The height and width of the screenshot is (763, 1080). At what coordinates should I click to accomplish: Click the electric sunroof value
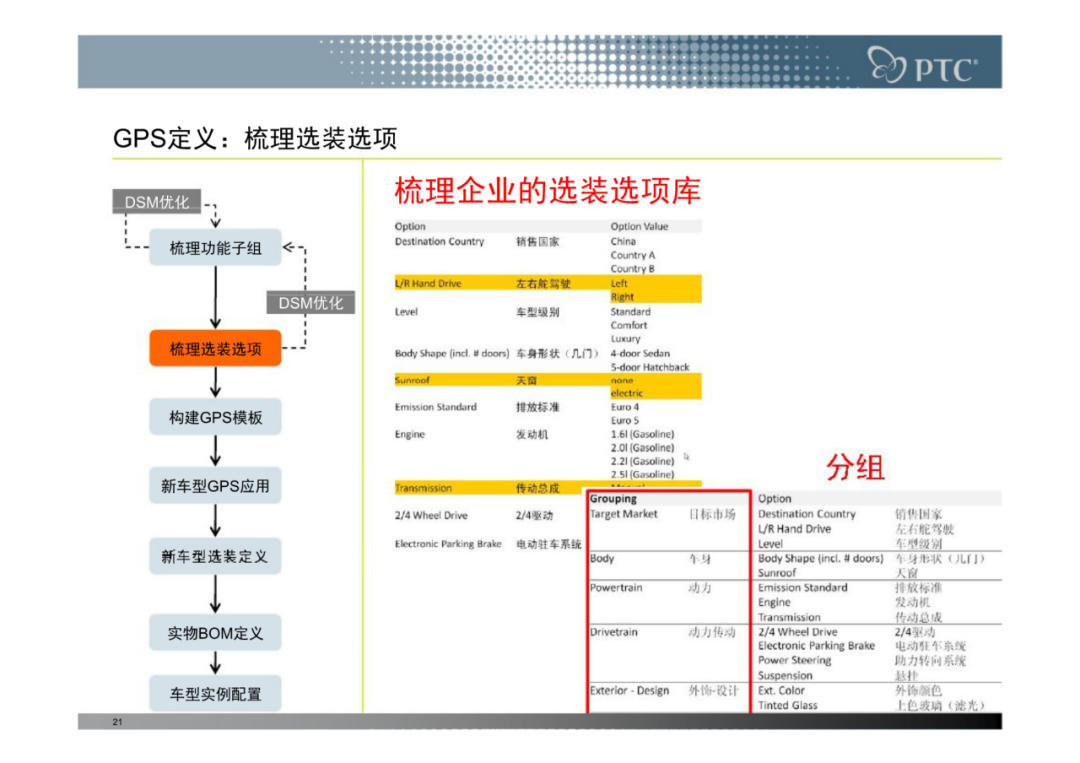coord(627,393)
